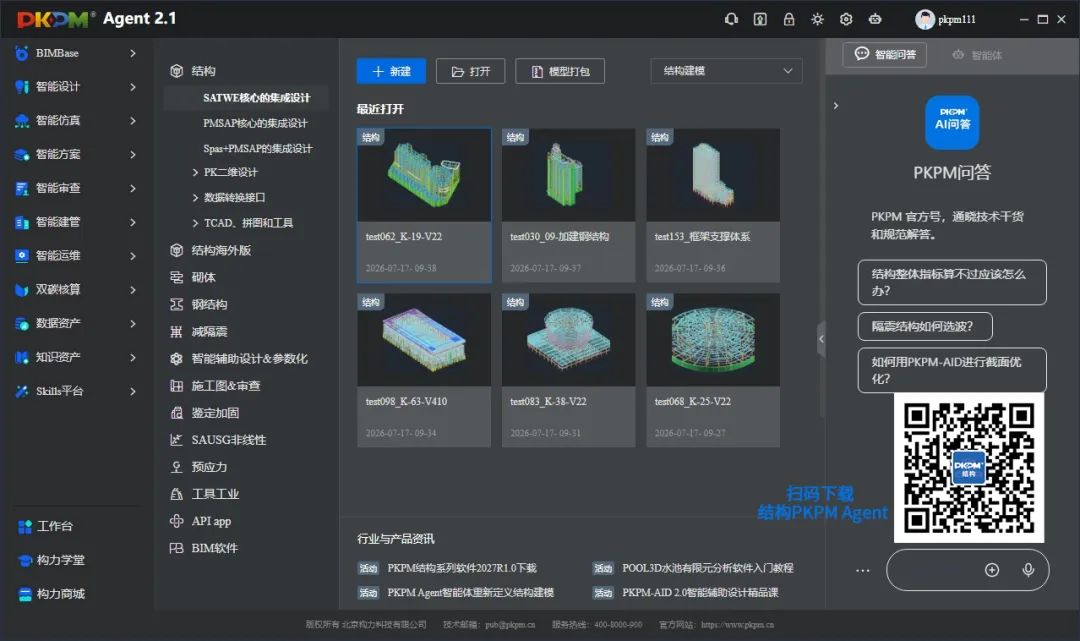Click 新建 button
The height and width of the screenshot is (641, 1080).
tap(391, 71)
